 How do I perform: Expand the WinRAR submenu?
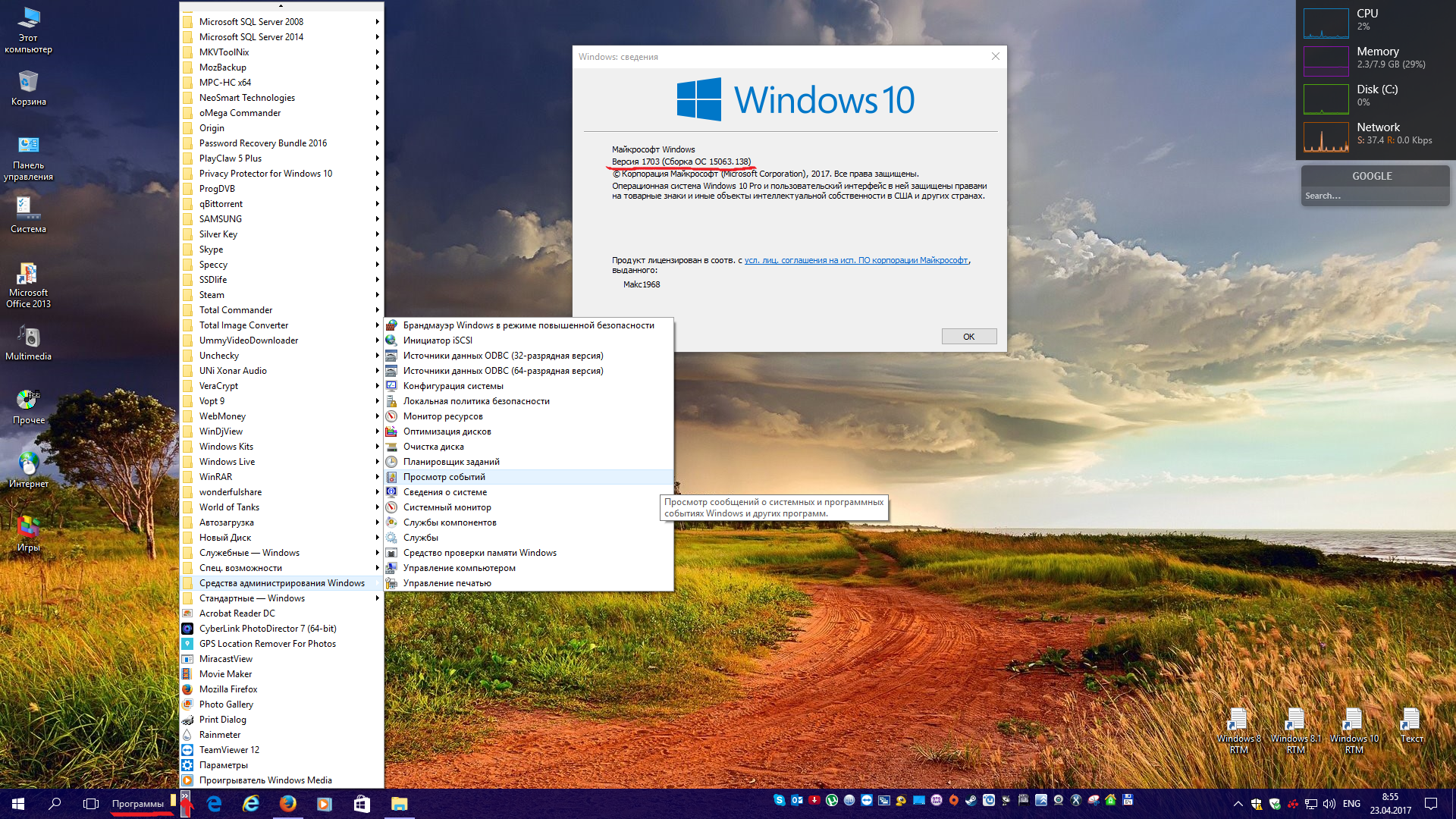tap(281, 477)
